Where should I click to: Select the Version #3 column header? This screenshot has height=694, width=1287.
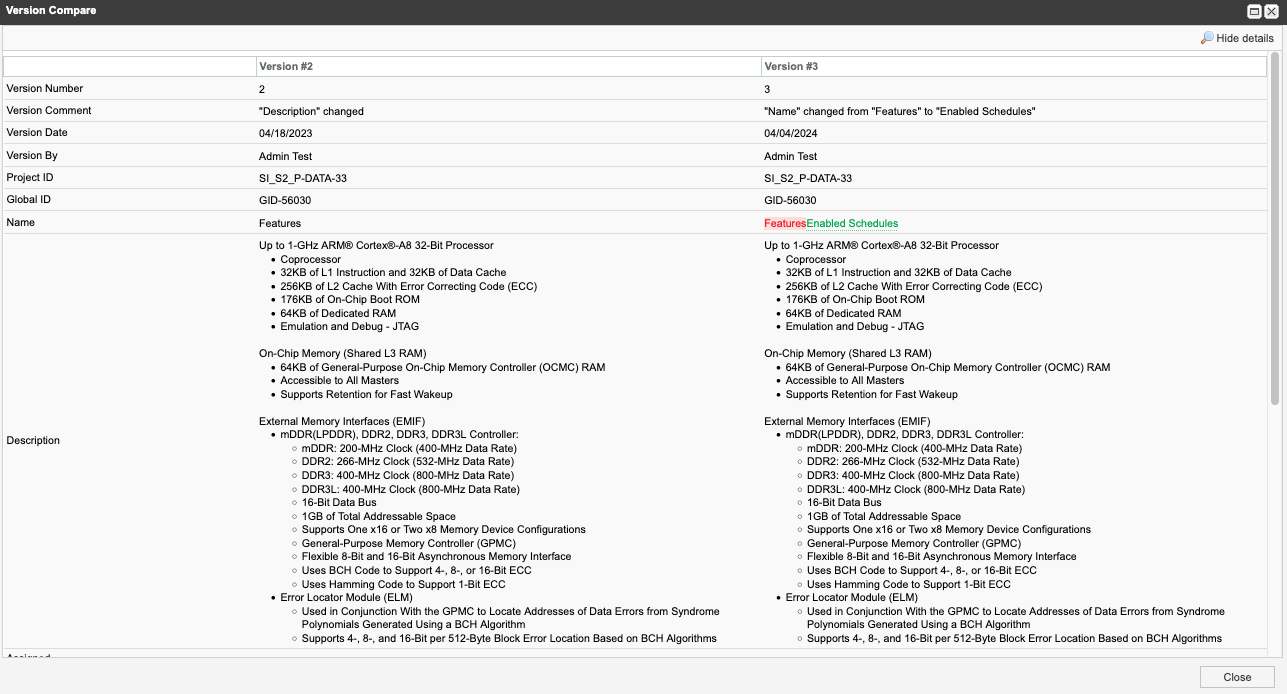click(1014, 67)
